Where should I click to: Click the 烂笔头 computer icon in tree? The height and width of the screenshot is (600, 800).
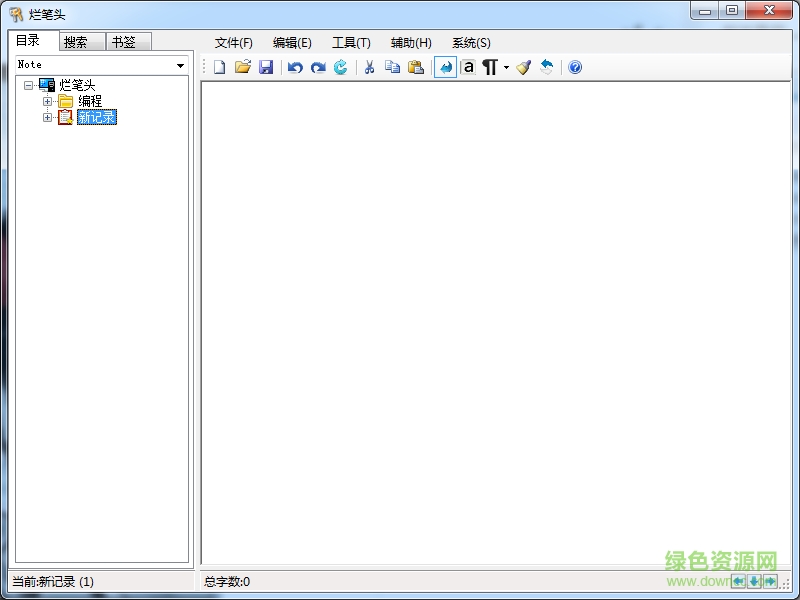[x=47, y=85]
